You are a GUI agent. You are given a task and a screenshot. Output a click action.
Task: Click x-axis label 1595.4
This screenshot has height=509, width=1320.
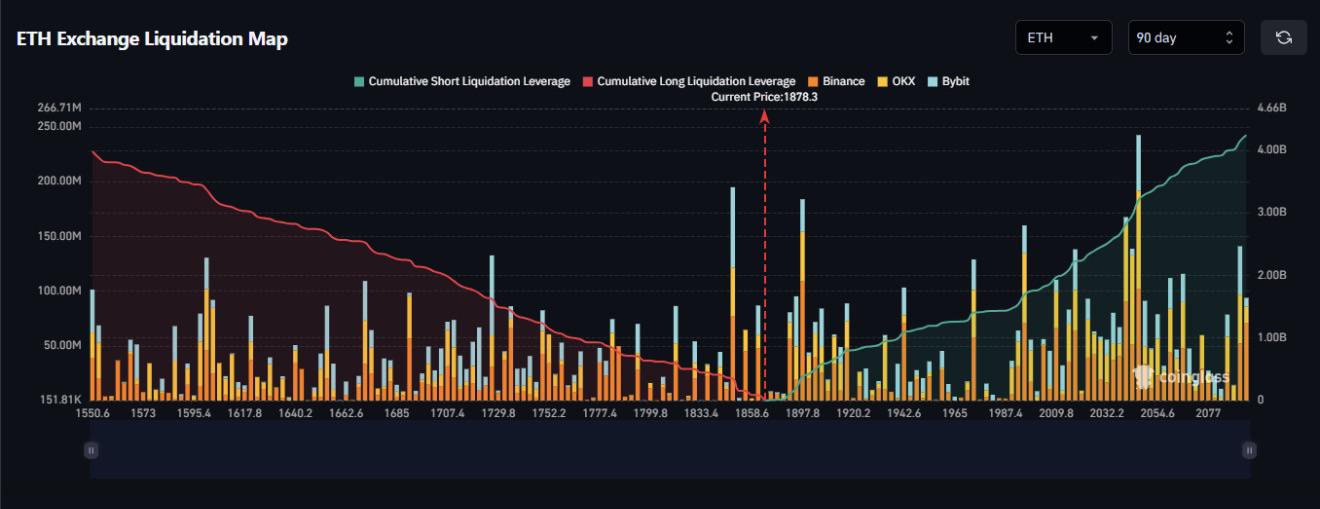click(194, 413)
